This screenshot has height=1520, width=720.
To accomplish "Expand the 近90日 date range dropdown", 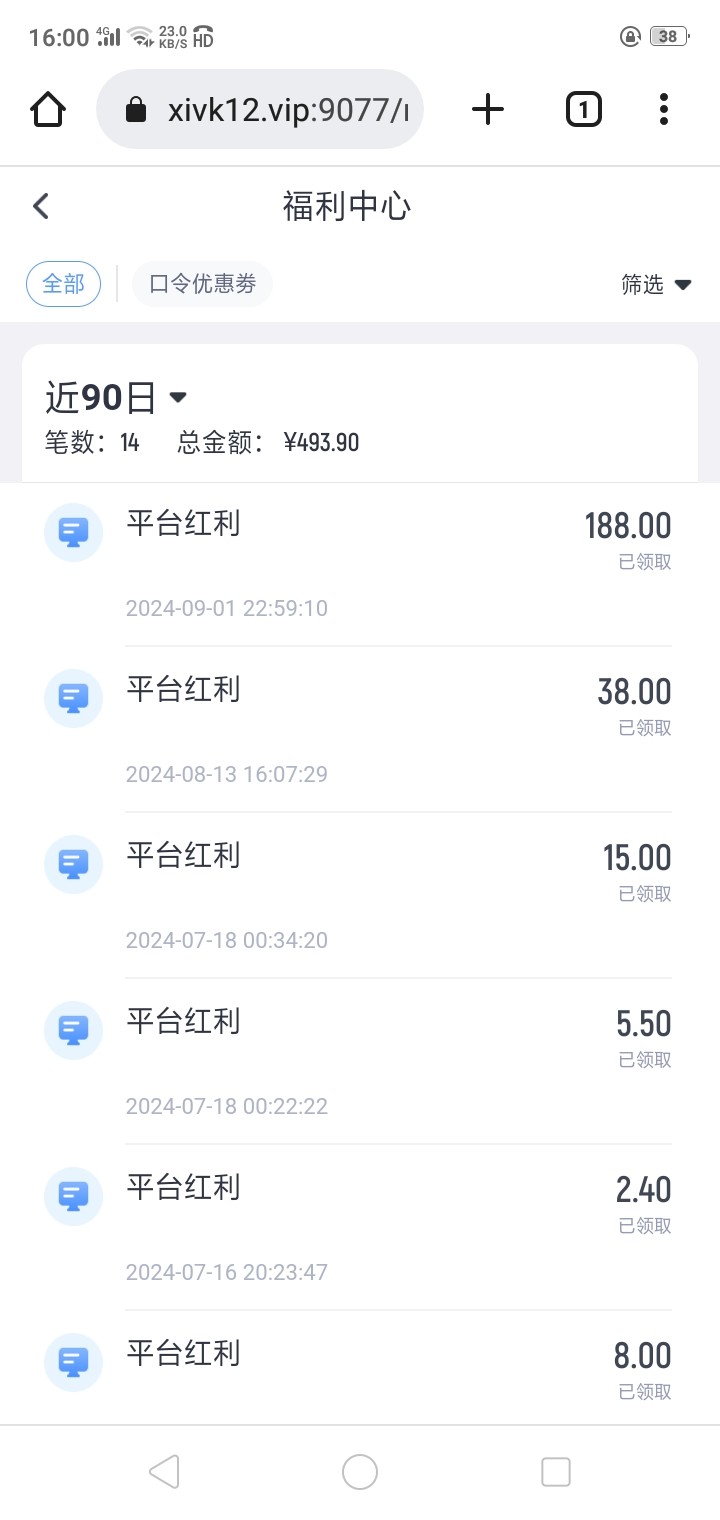I will click(116, 398).
